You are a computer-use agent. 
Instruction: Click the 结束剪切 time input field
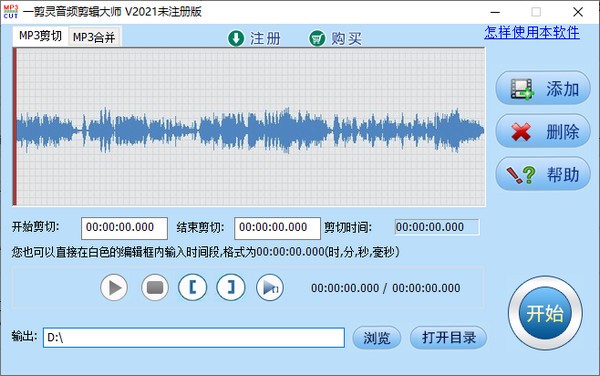point(277,228)
